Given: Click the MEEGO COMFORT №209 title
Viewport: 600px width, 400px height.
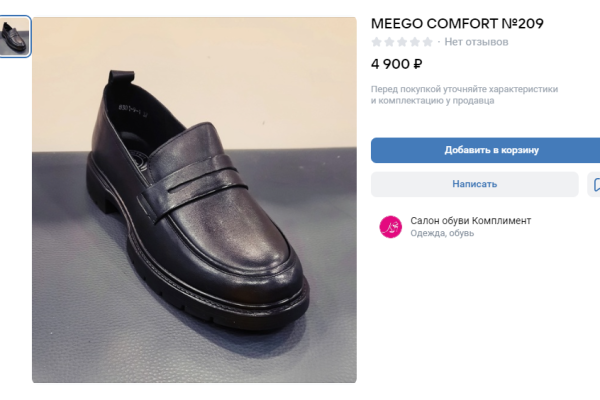Looking at the screenshot, I should [457, 23].
